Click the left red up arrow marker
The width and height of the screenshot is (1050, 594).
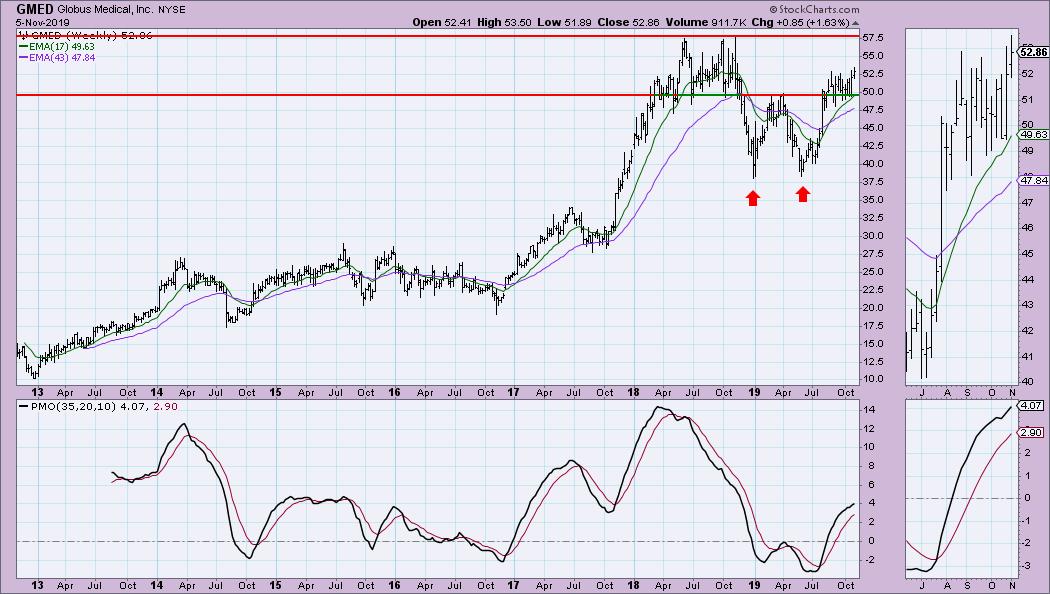pos(752,197)
